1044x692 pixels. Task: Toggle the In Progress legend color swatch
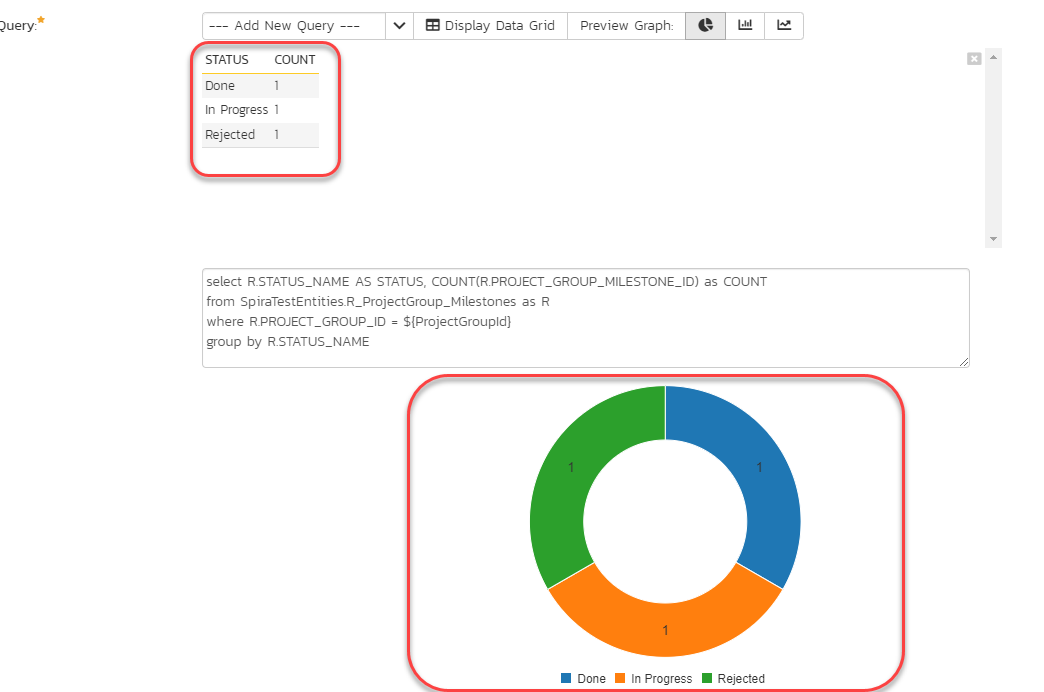click(x=620, y=678)
